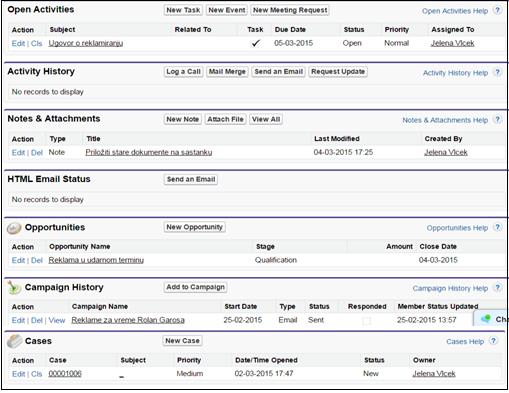Open the Reklama u udarnom terminu opportunity
The height and width of the screenshot is (393, 509).
[96, 260]
